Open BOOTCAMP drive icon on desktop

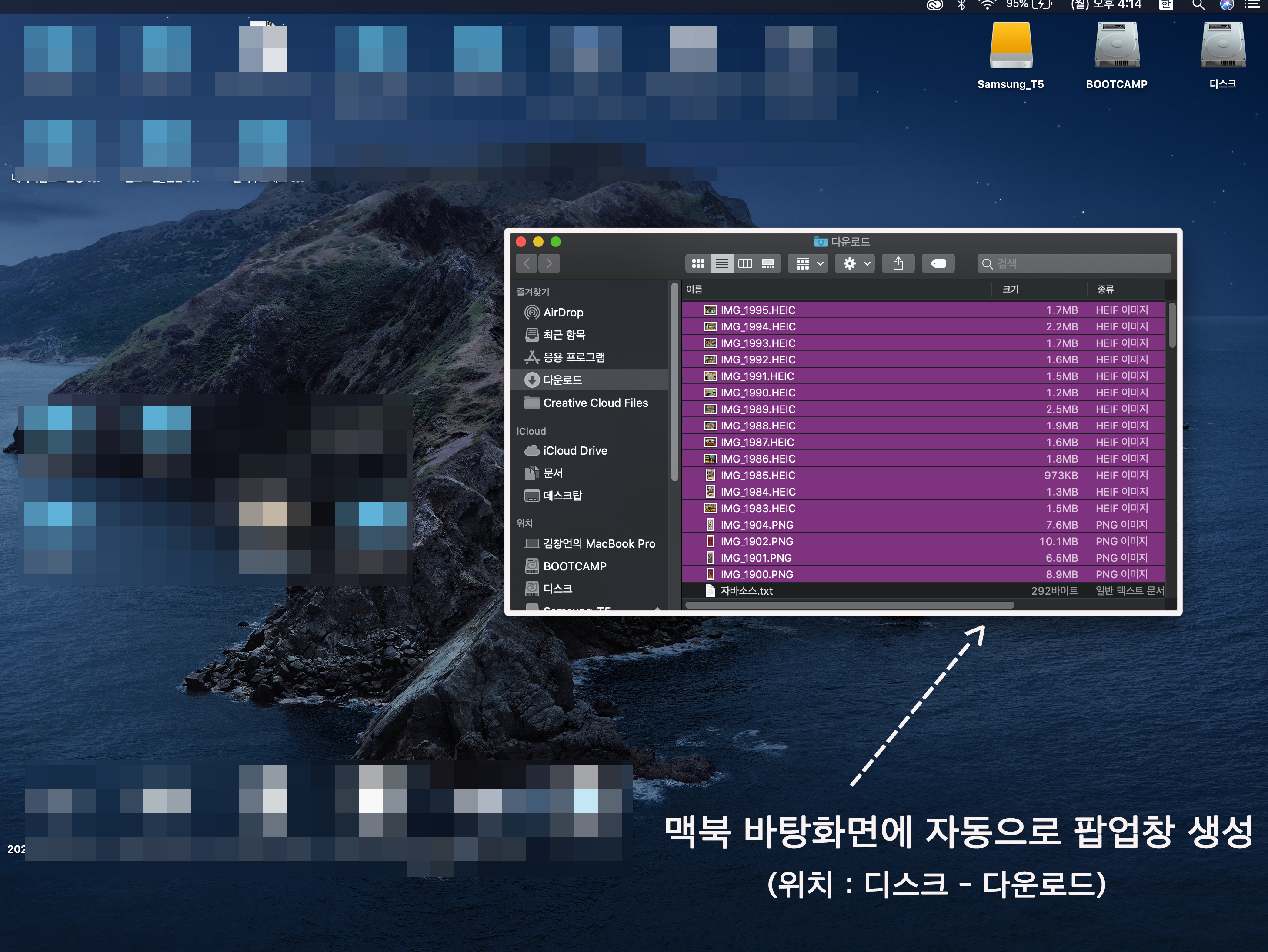(1117, 49)
